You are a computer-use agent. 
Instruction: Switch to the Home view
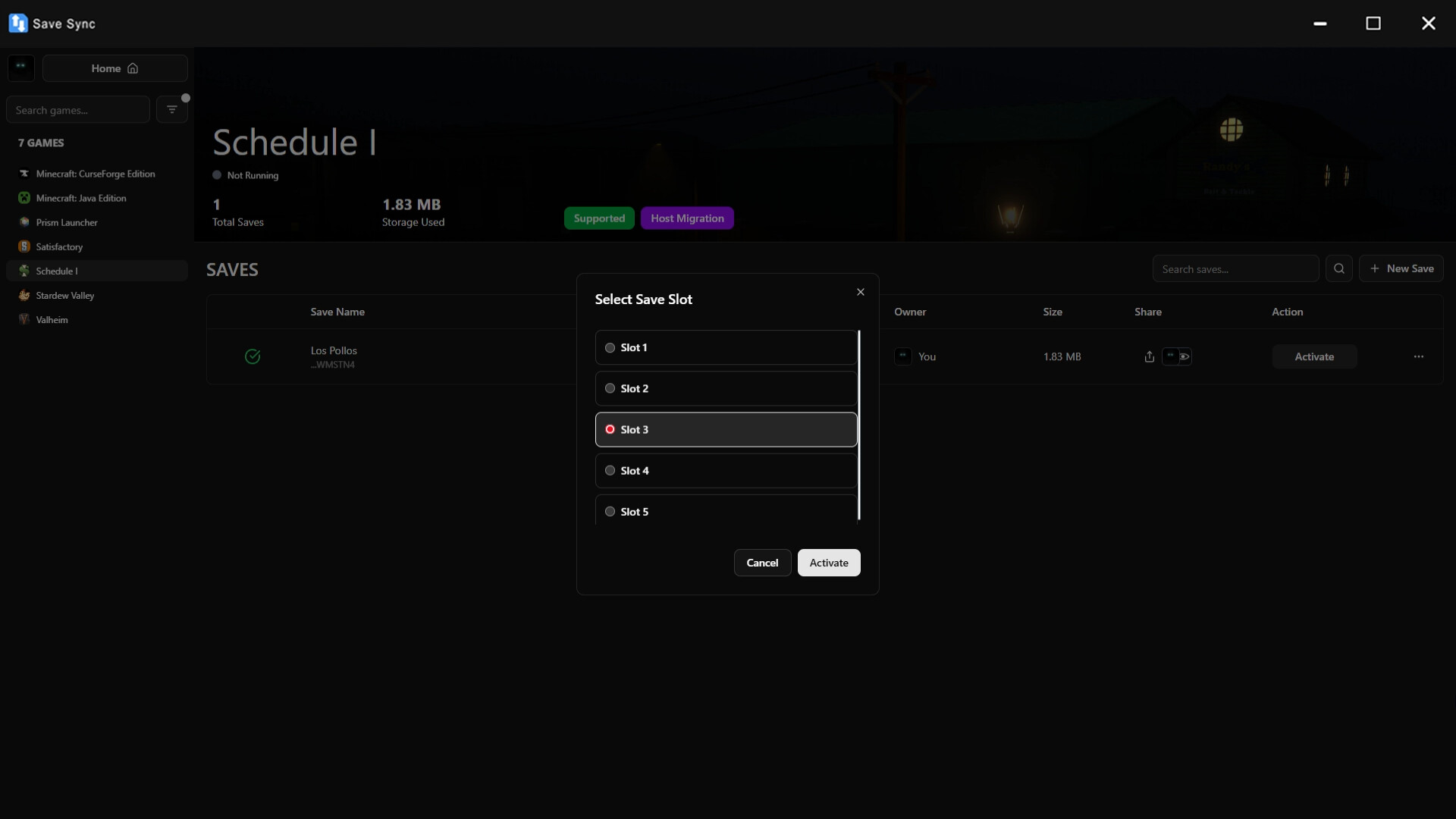coord(115,68)
